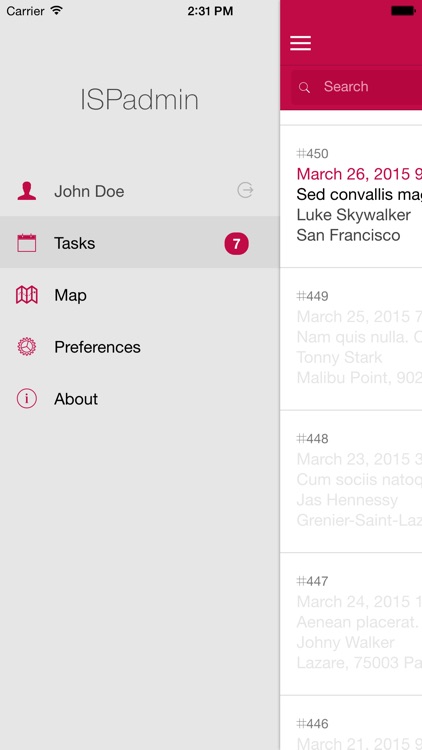This screenshot has height=750, width=422.
Task: Click the red badge showing 7
Action: click(236, 244)
